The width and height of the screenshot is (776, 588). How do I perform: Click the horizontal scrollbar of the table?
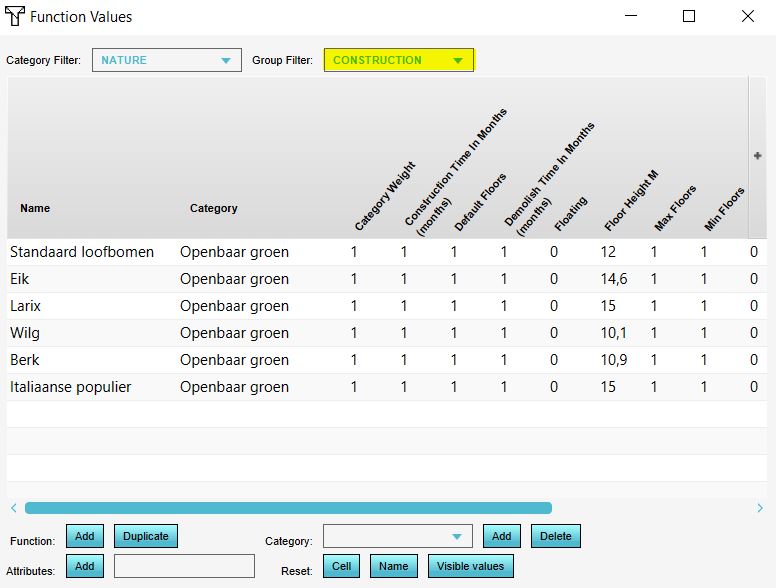click(x=288, y=508)
